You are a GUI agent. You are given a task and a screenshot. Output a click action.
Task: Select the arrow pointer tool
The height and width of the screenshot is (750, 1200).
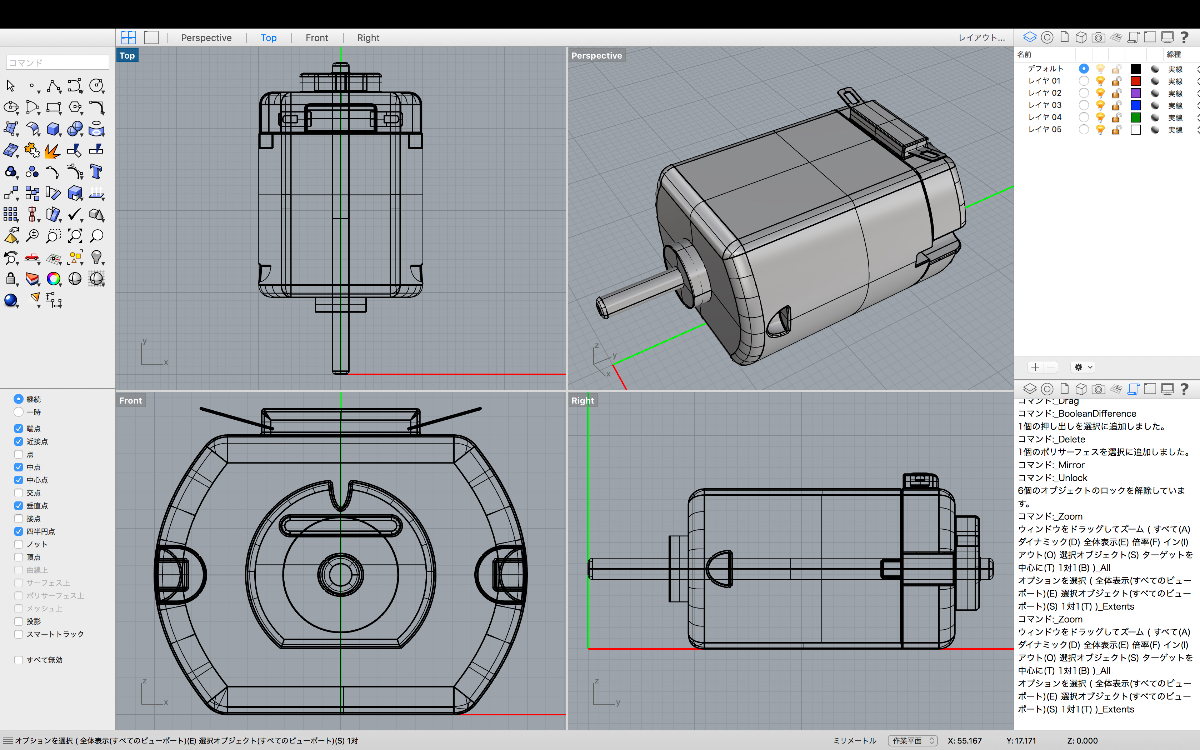coord(11,87)
